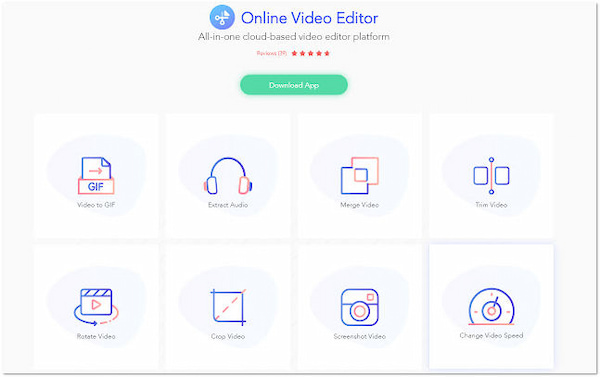Click the 'Trim Video' label

(x=491, y=205)
